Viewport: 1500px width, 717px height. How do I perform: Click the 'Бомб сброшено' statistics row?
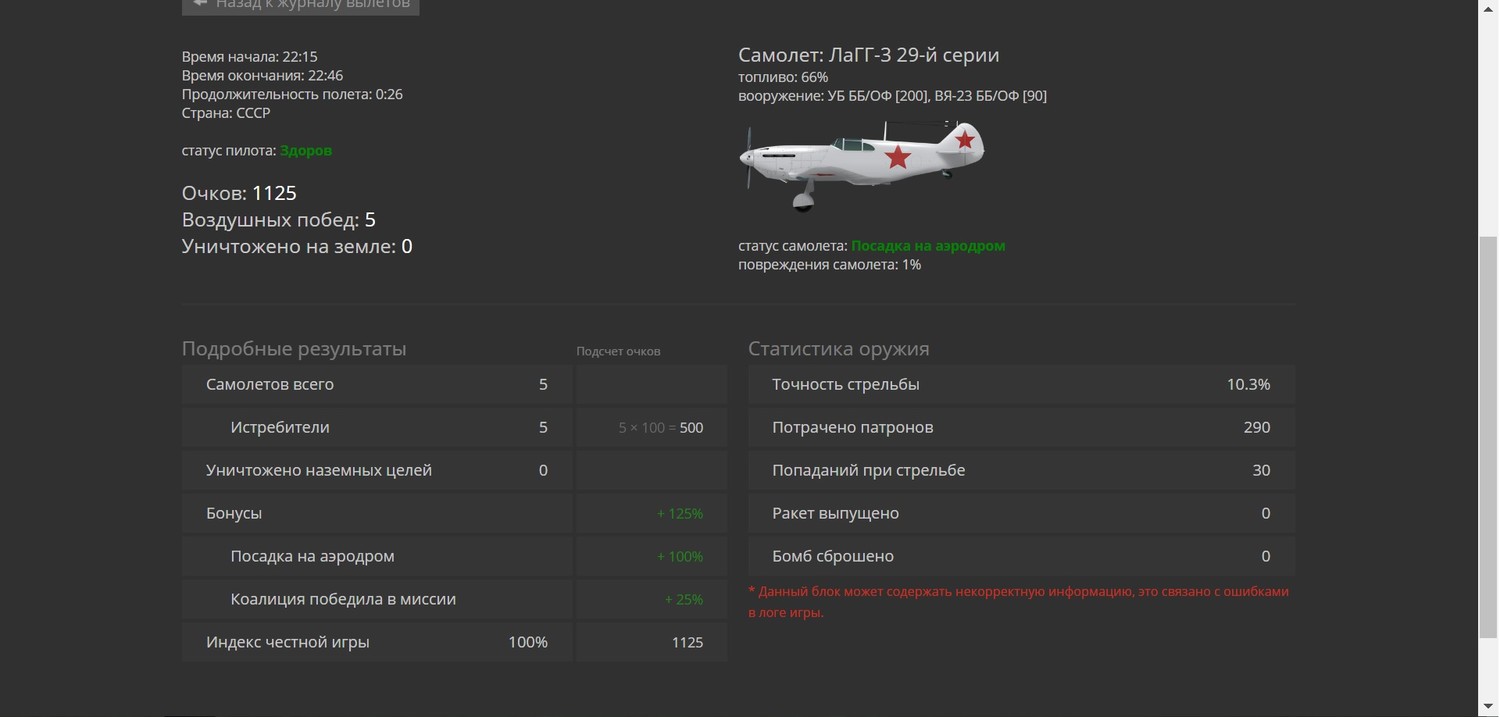(1020, 557)
